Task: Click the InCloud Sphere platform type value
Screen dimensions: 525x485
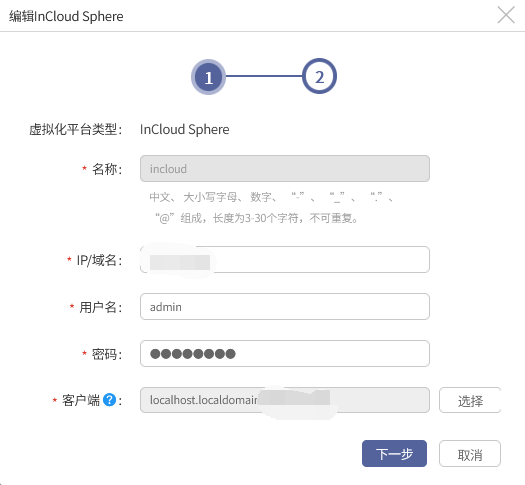Action: click(184, 130)
